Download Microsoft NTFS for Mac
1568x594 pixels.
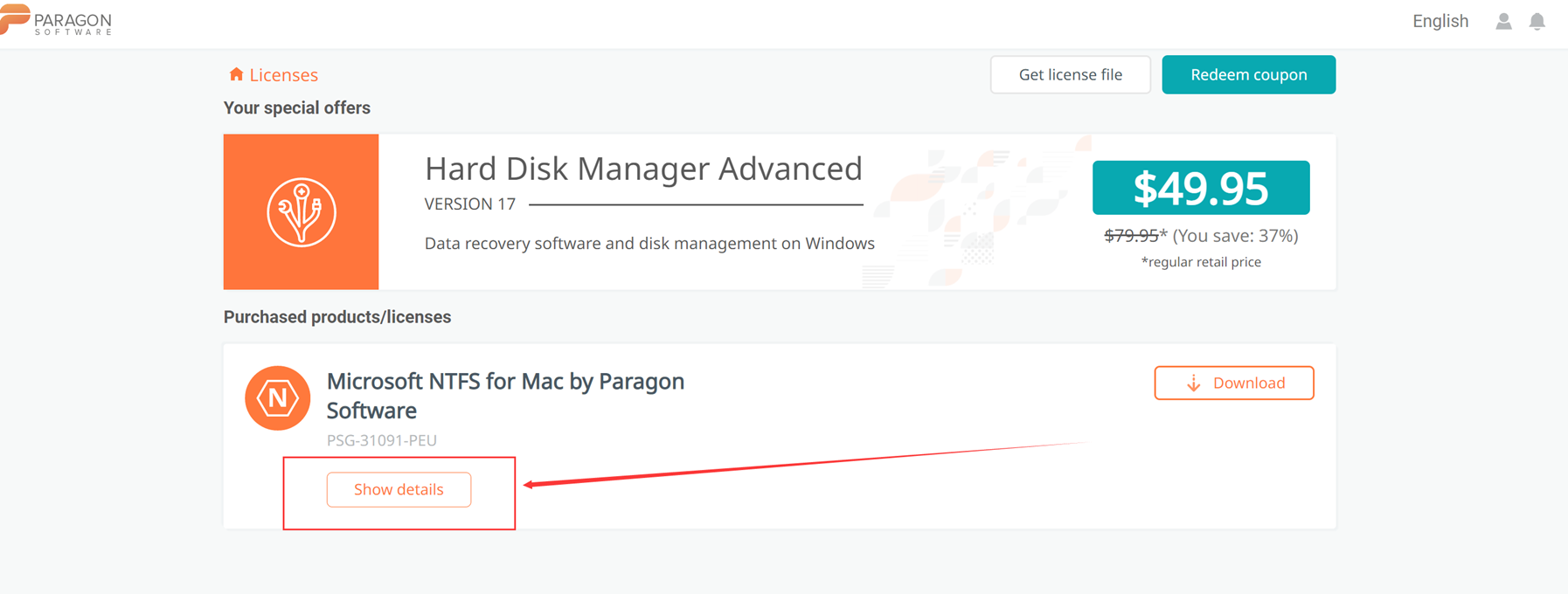pyautogui.click(x=1233, y=383)
